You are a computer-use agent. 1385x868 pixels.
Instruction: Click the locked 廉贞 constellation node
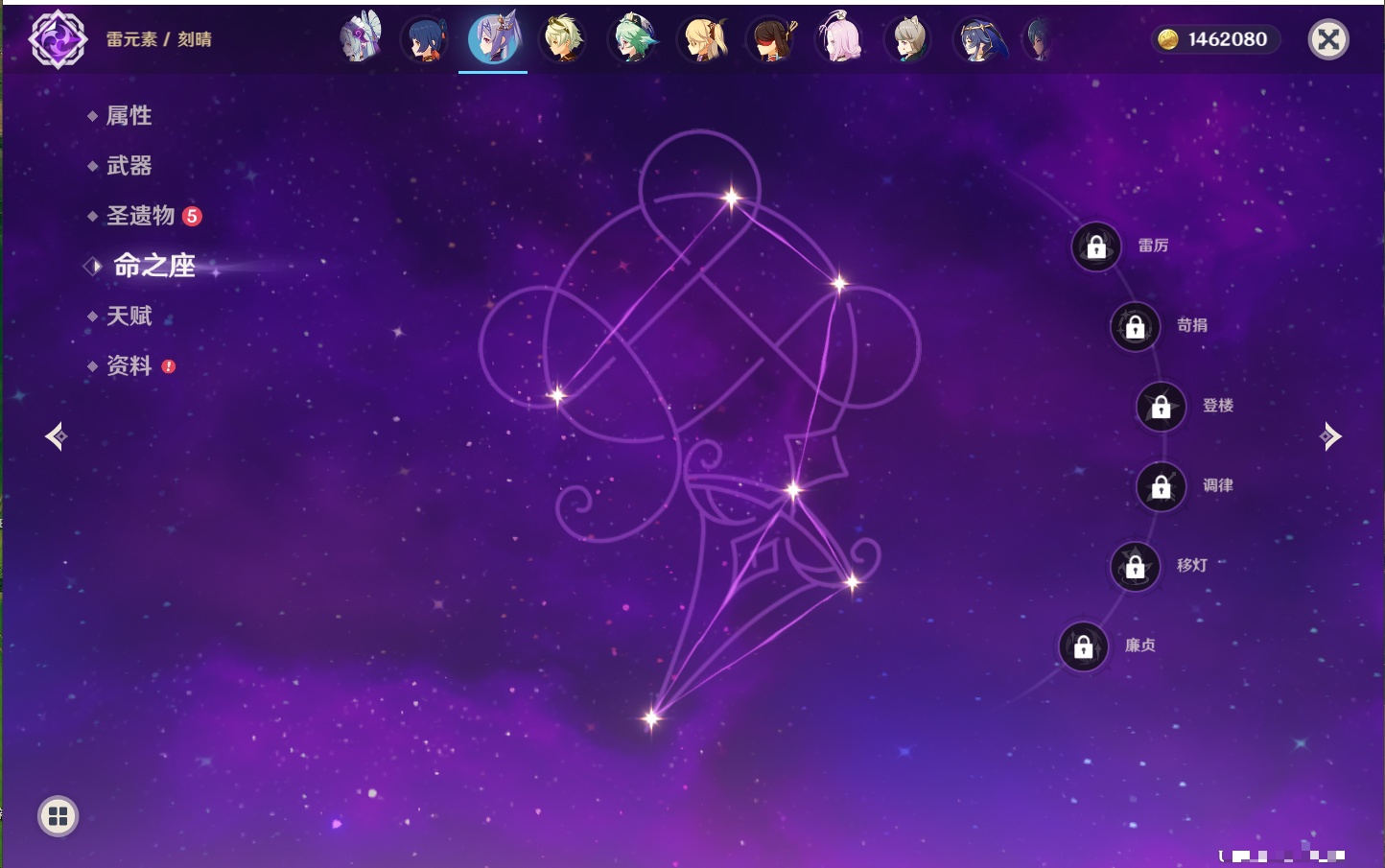point(1084,646)
